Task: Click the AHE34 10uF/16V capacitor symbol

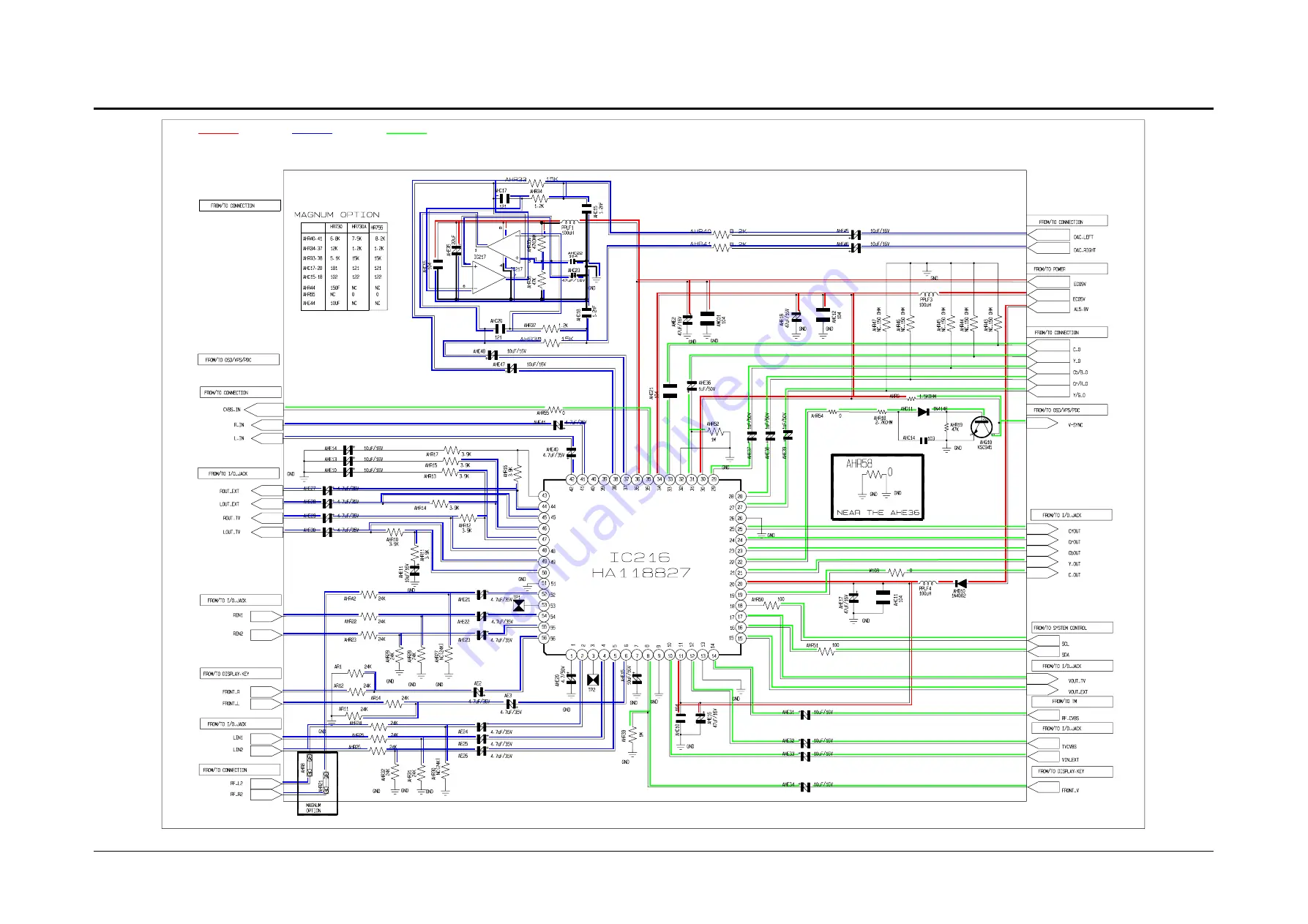Action: (805, 787)
